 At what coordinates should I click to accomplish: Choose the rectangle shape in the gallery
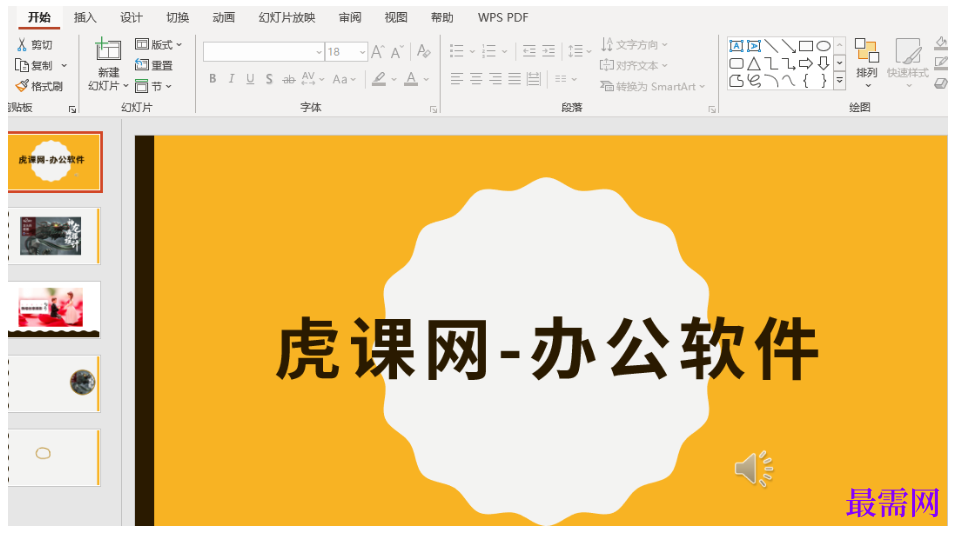coord(806,46)
